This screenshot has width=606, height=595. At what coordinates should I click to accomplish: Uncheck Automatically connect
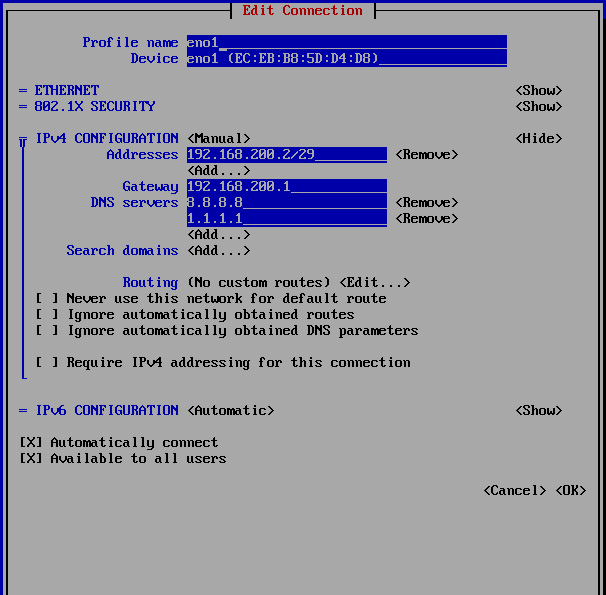coord(119,442)
